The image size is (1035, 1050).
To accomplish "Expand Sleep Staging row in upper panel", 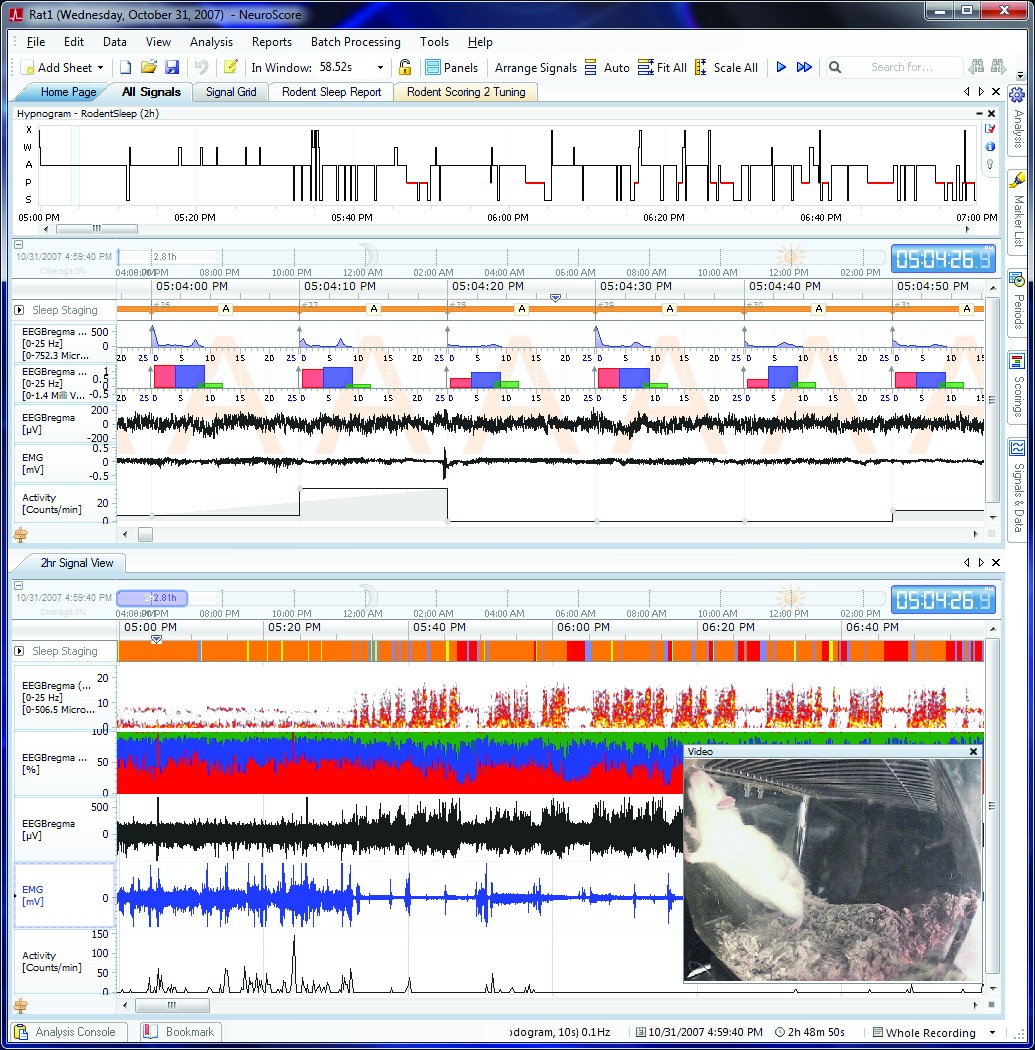I will 19,310.
